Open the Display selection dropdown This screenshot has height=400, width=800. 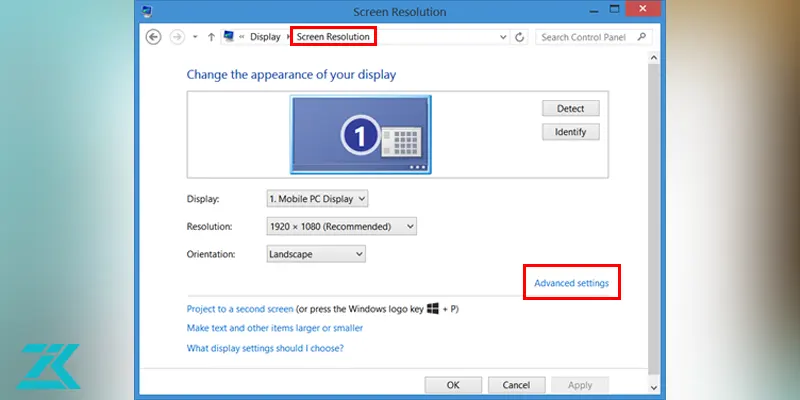click(317, 199)
